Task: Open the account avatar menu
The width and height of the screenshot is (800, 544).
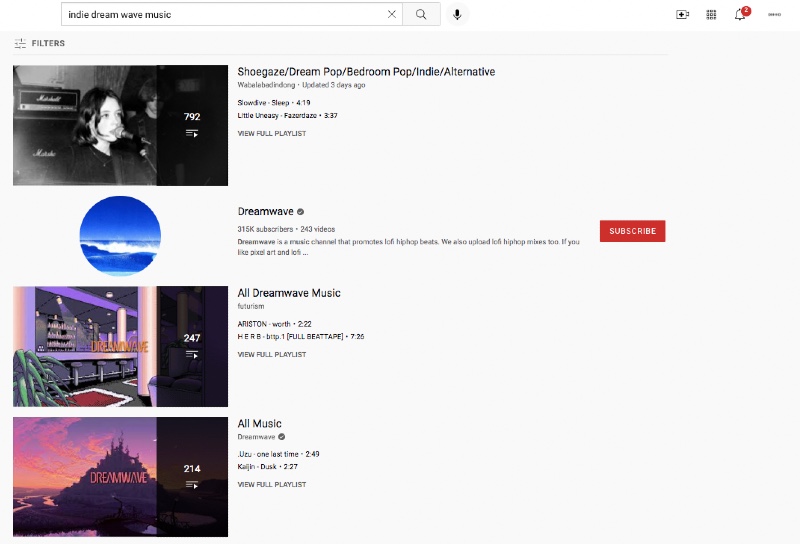Action: (774, 14)
